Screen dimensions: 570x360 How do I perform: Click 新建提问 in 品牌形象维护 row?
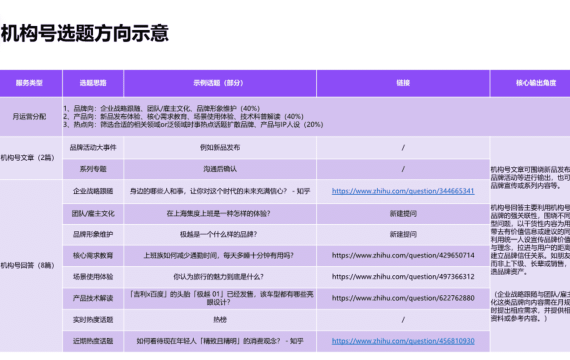tap(403, 234)
